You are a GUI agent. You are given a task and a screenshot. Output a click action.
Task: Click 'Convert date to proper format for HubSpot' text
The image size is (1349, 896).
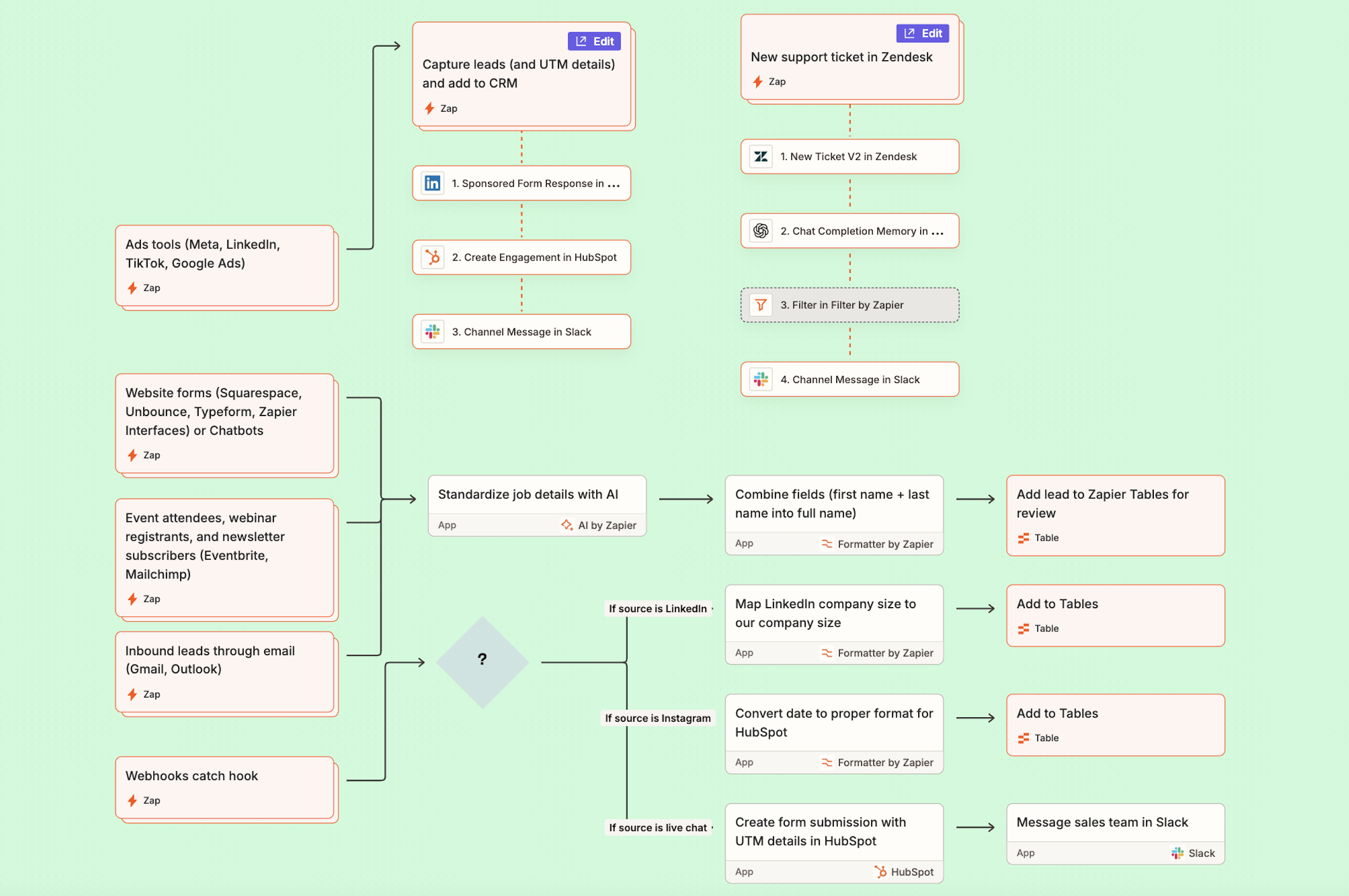click(x=834, y=722)
